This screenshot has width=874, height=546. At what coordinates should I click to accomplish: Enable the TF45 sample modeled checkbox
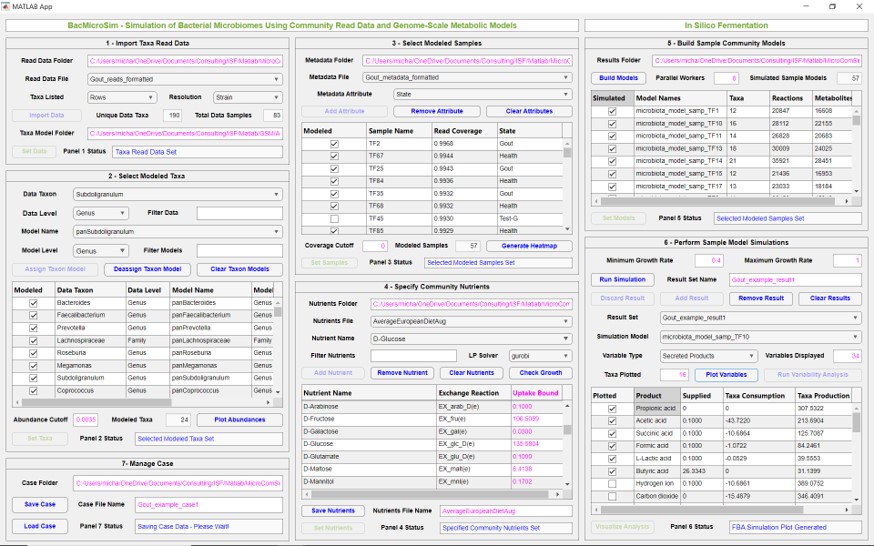point(334,218)
